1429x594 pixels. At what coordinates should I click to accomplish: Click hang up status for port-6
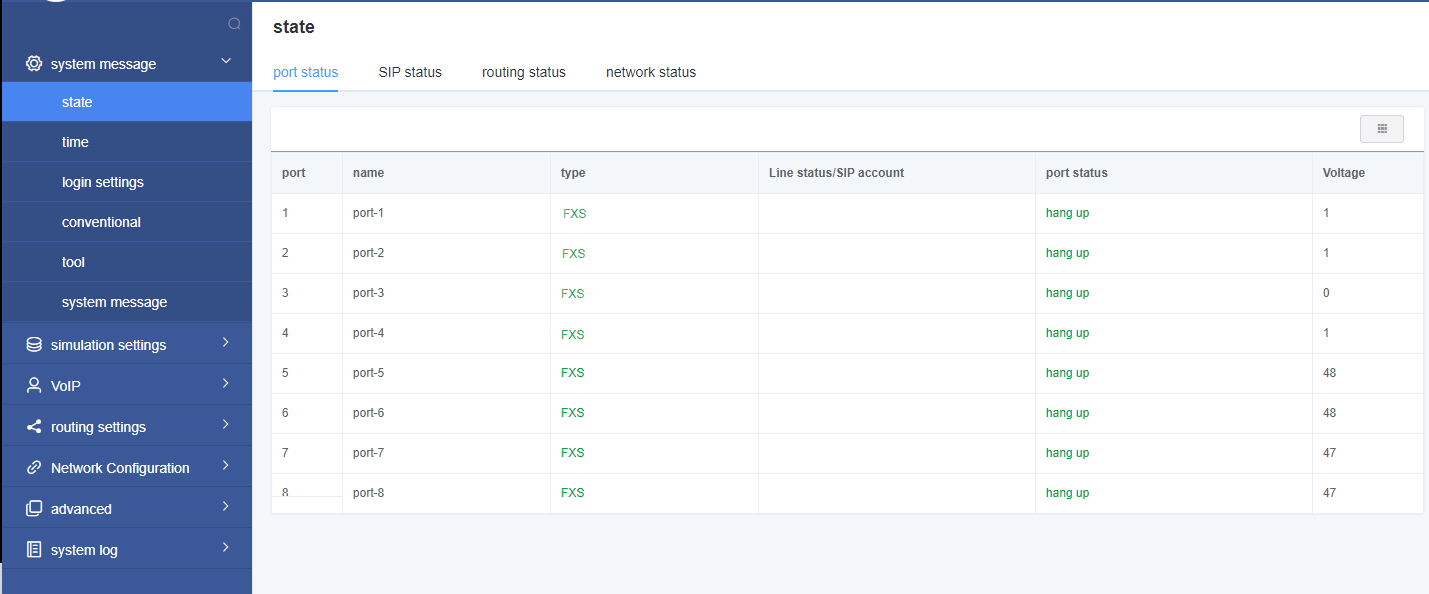pyautogui.click(x=1067, y=413)
